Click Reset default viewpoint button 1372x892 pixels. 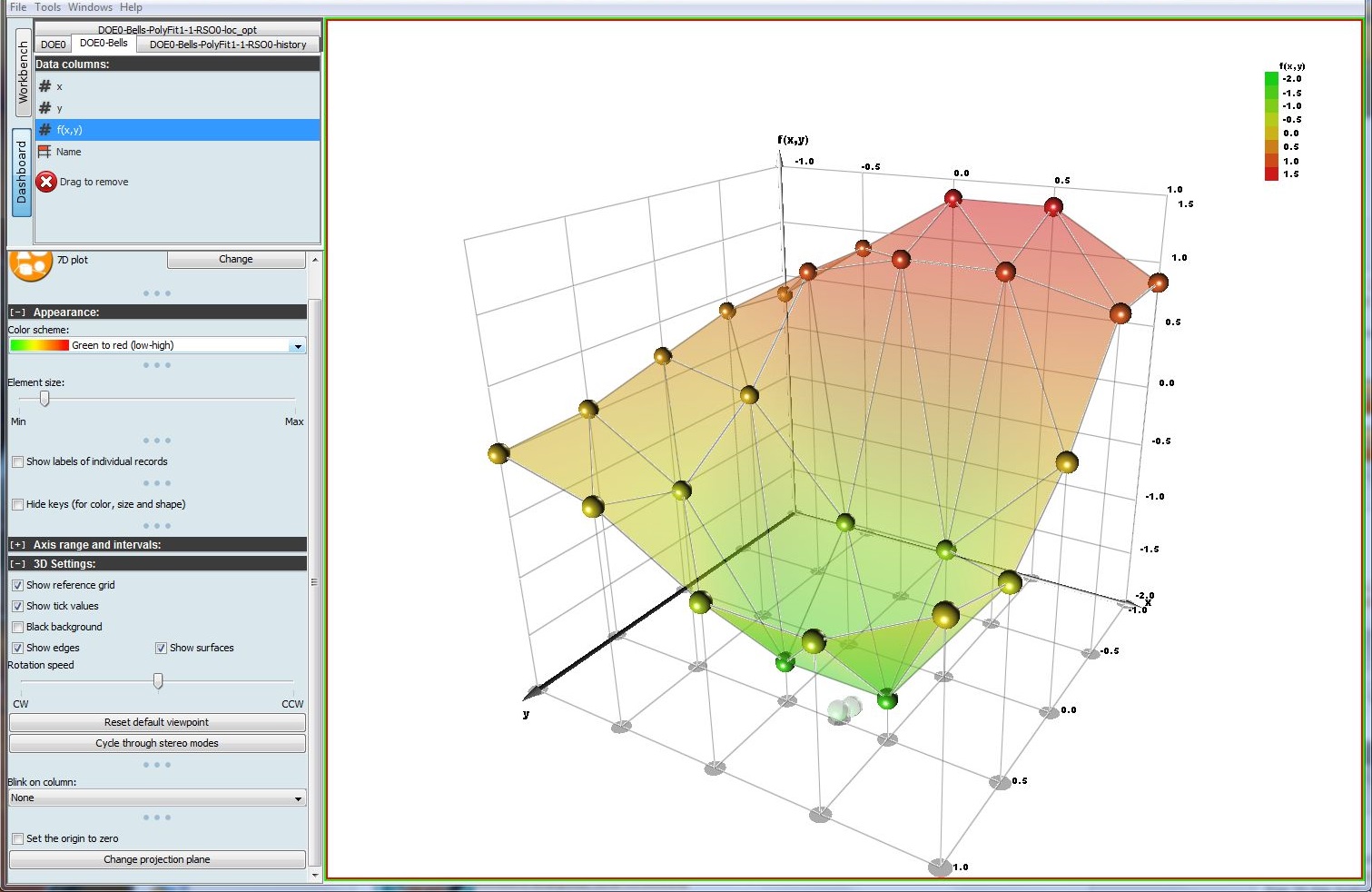156,722
